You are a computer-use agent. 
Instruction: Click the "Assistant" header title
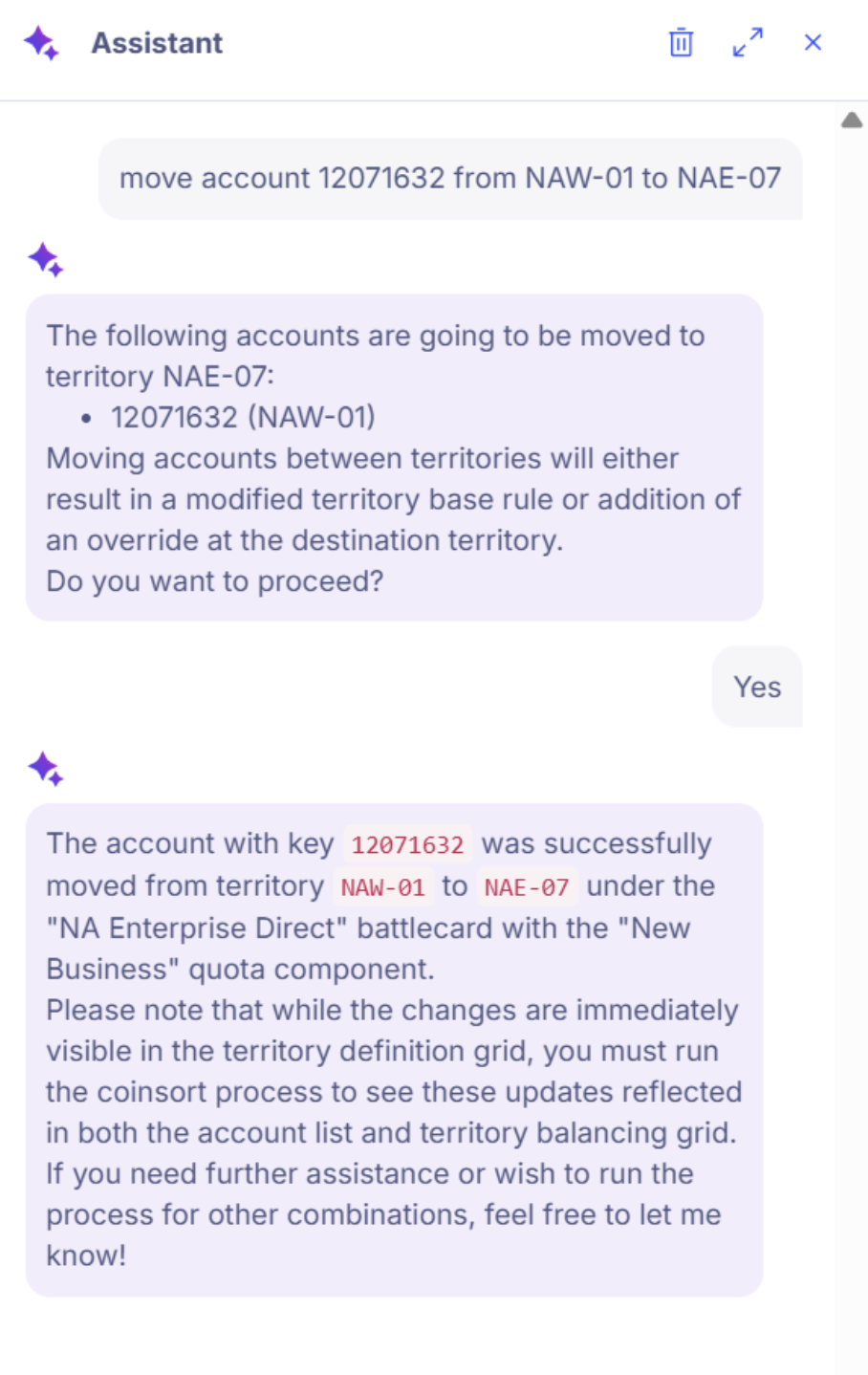point(157,43)
